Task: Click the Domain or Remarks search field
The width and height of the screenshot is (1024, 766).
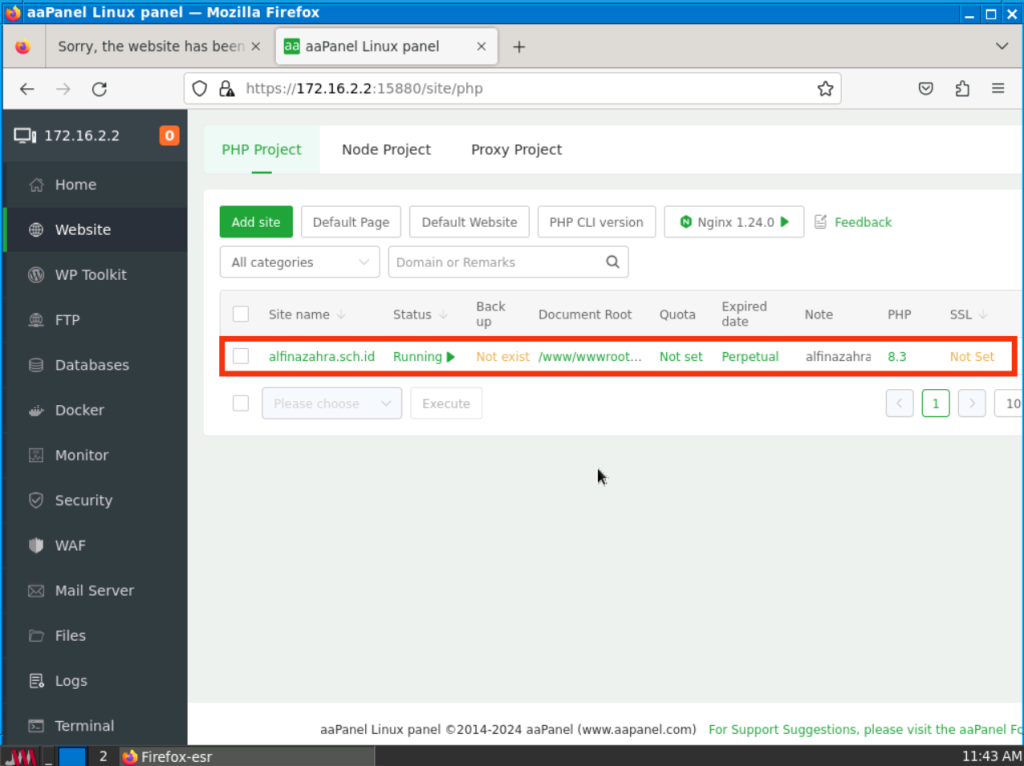Action: point(495,262)
